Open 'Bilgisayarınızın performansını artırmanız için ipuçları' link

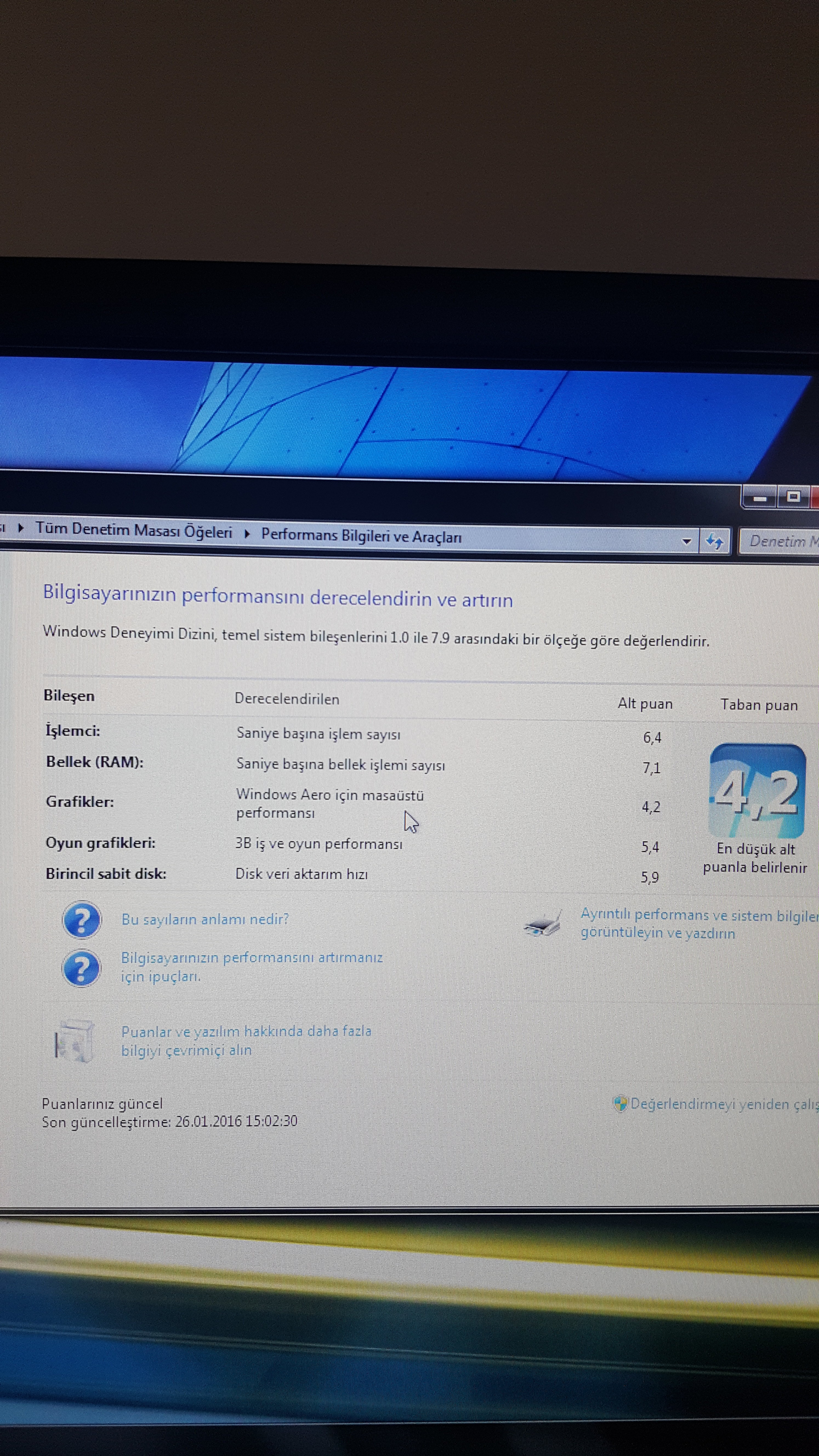click(252, 967)
